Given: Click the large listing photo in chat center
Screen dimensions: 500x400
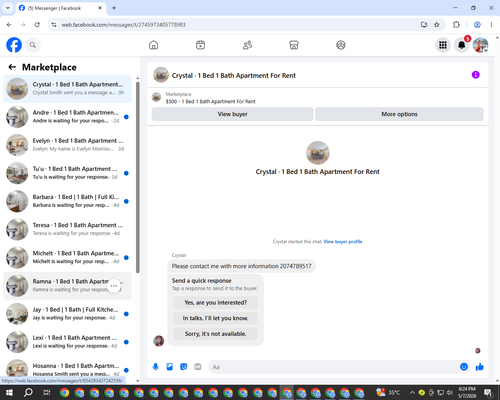Looking at the screenshot, I should click(318, 153).
